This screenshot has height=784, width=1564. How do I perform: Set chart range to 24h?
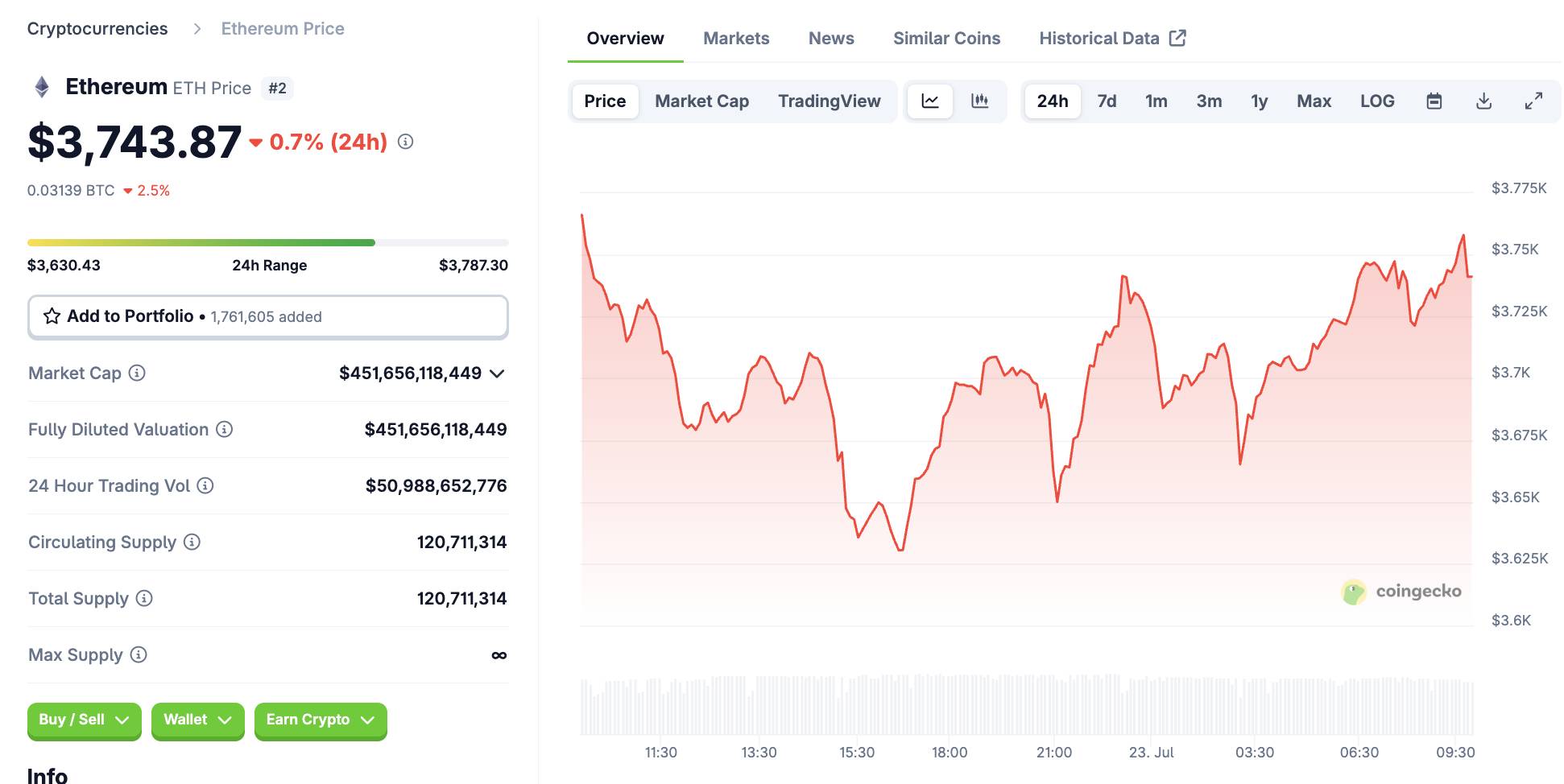tap(1053, 101)
